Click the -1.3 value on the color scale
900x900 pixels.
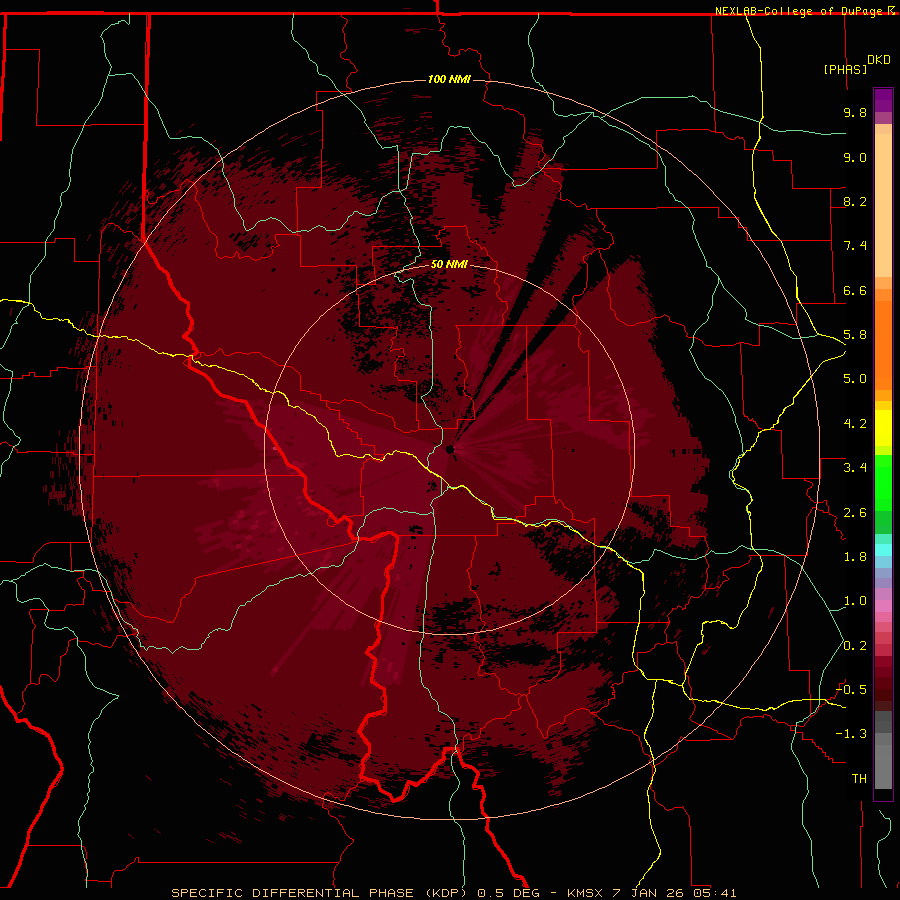tap(851, 734)
